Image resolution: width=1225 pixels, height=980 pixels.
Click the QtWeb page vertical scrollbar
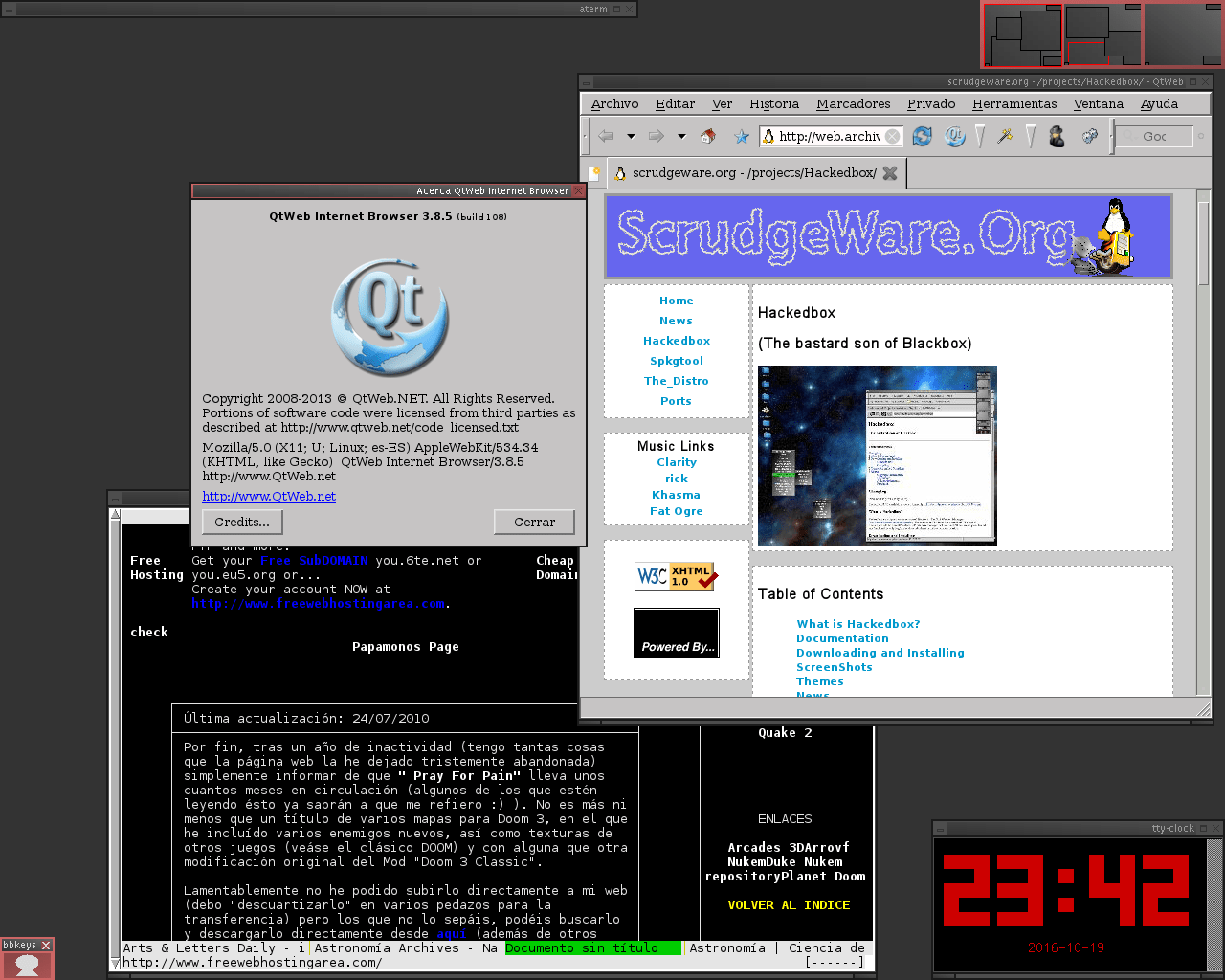point(1204,443)
